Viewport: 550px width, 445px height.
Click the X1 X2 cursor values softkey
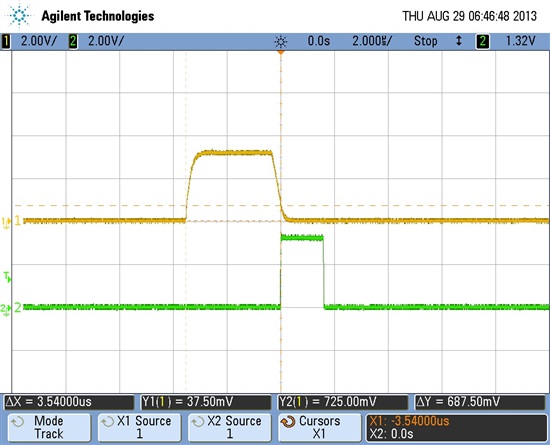pos(456,427)
